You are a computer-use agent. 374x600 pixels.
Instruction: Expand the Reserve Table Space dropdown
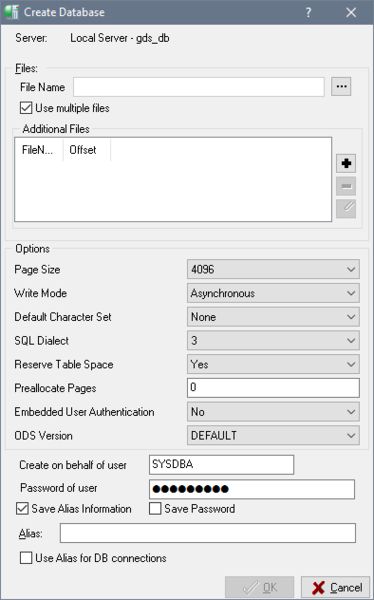point(273,364)
